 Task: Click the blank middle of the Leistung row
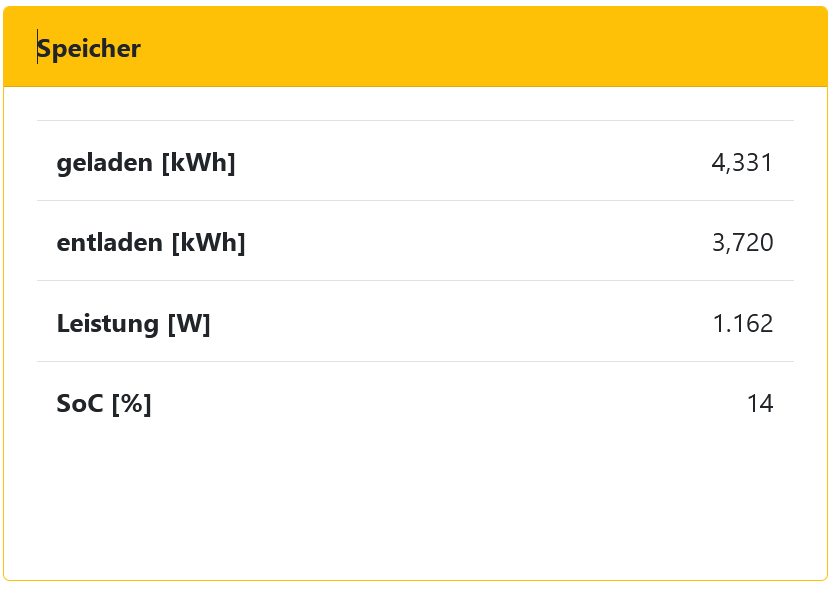point(450,323)
